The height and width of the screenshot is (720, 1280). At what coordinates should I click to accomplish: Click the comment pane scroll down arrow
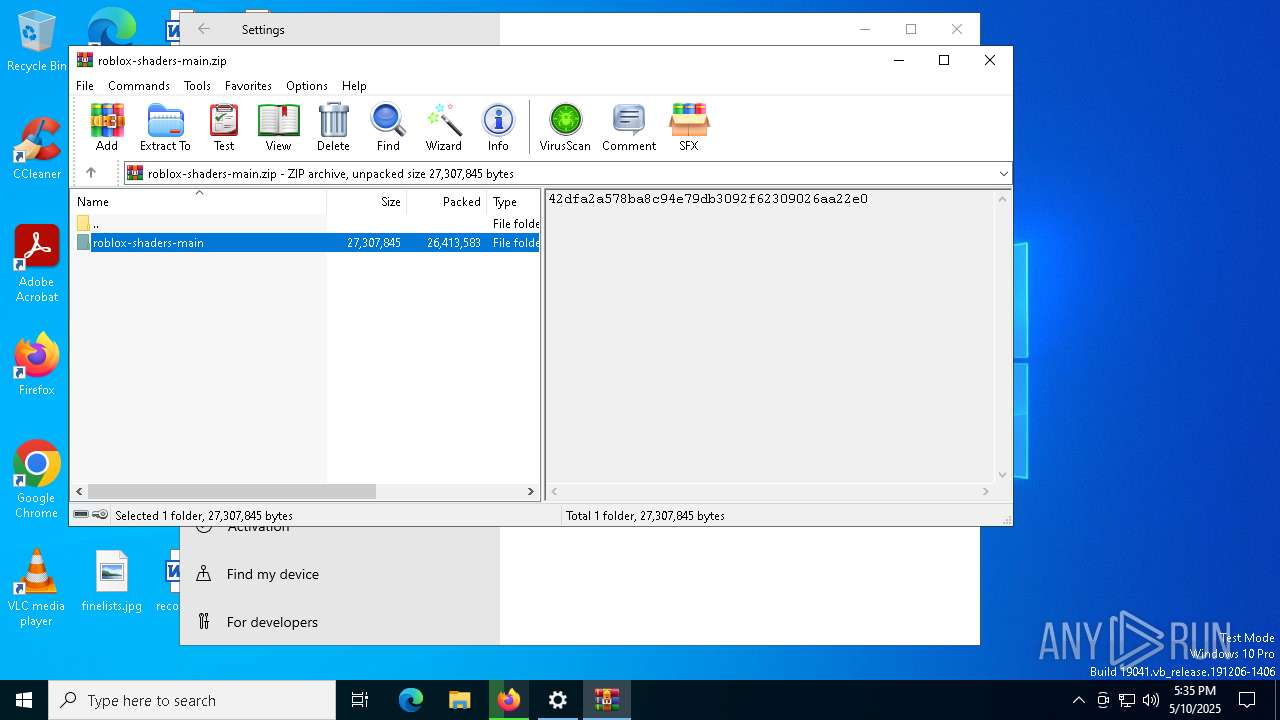click(x=1003, y=476)
